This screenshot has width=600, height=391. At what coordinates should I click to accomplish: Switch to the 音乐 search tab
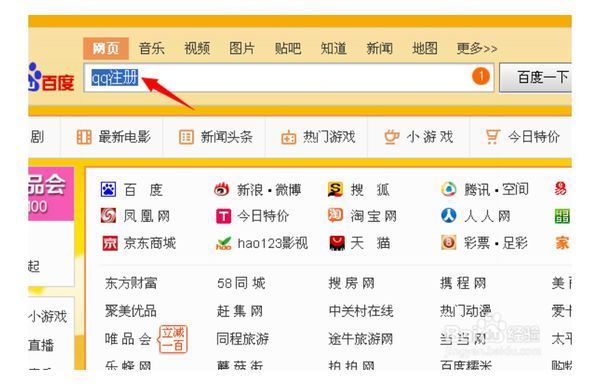click(152, 48)
